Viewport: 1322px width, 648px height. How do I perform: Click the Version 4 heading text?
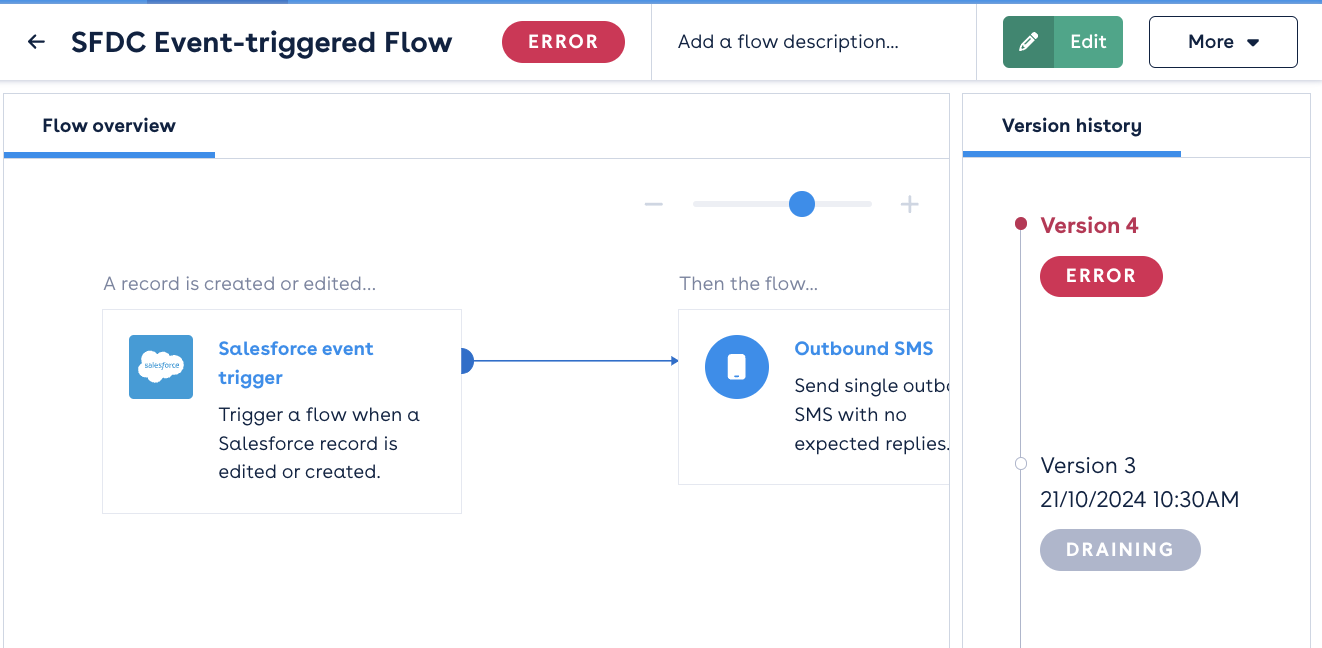pyautogui.click(x=1089, y=226)
